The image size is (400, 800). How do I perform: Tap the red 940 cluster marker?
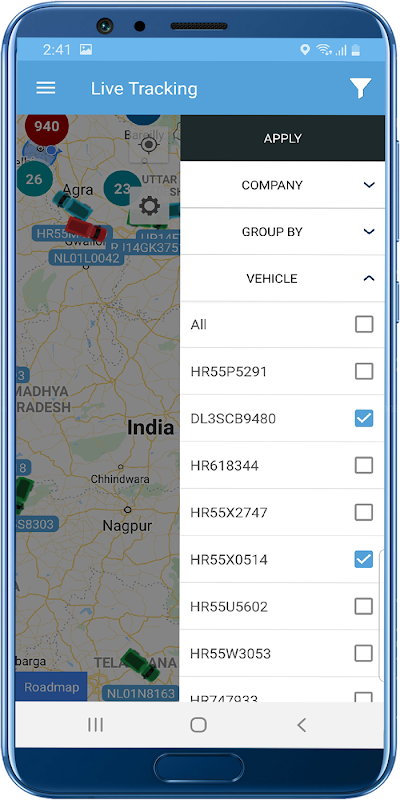pos(47,128)
